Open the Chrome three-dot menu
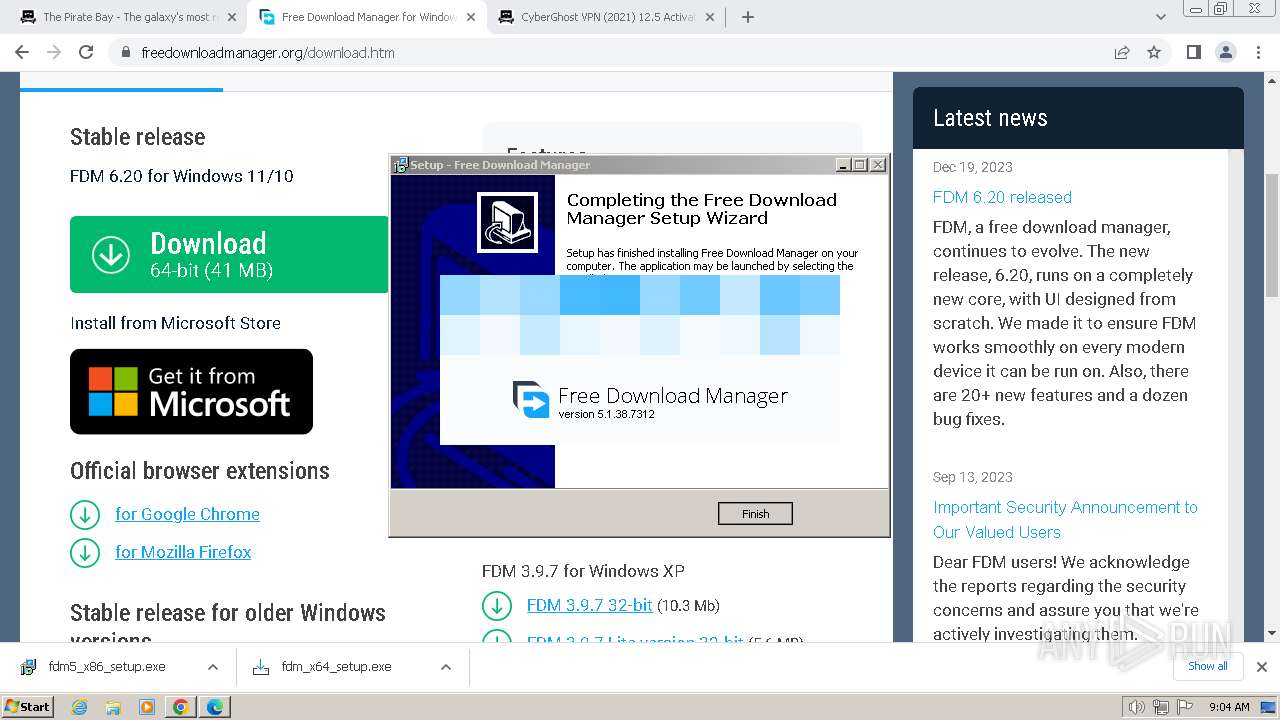The width and height of the screenshot is (1280, 720). click(1257, 52)
